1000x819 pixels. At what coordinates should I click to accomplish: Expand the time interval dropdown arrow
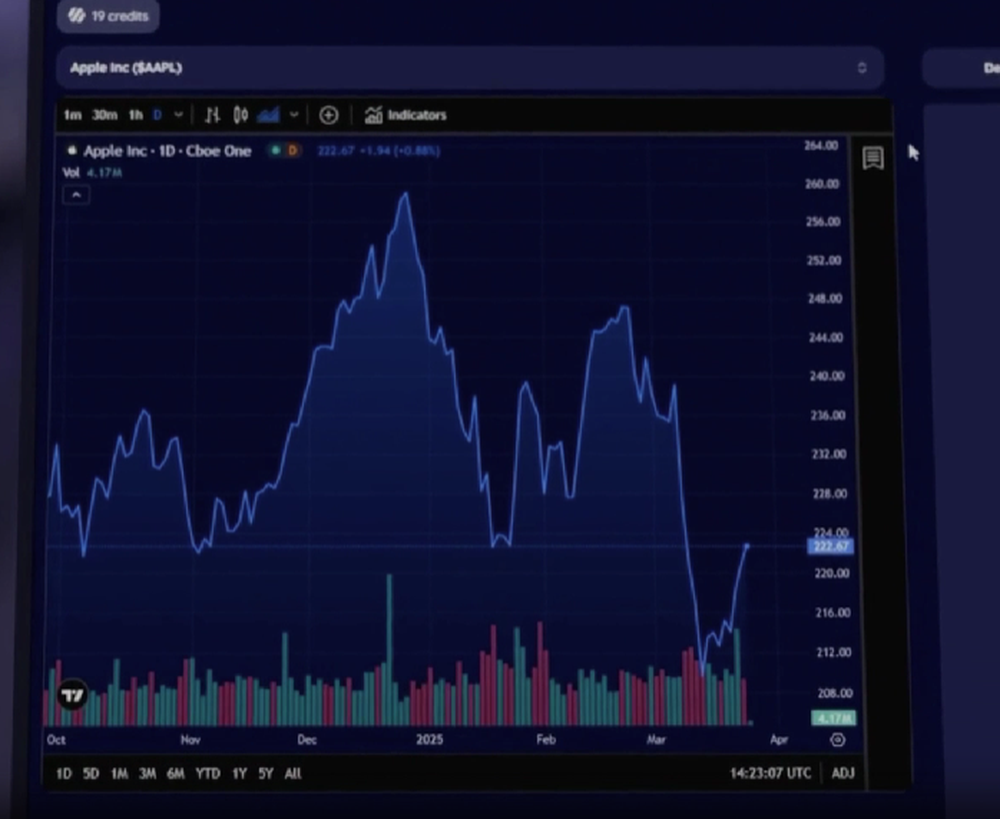pos(179,115)
